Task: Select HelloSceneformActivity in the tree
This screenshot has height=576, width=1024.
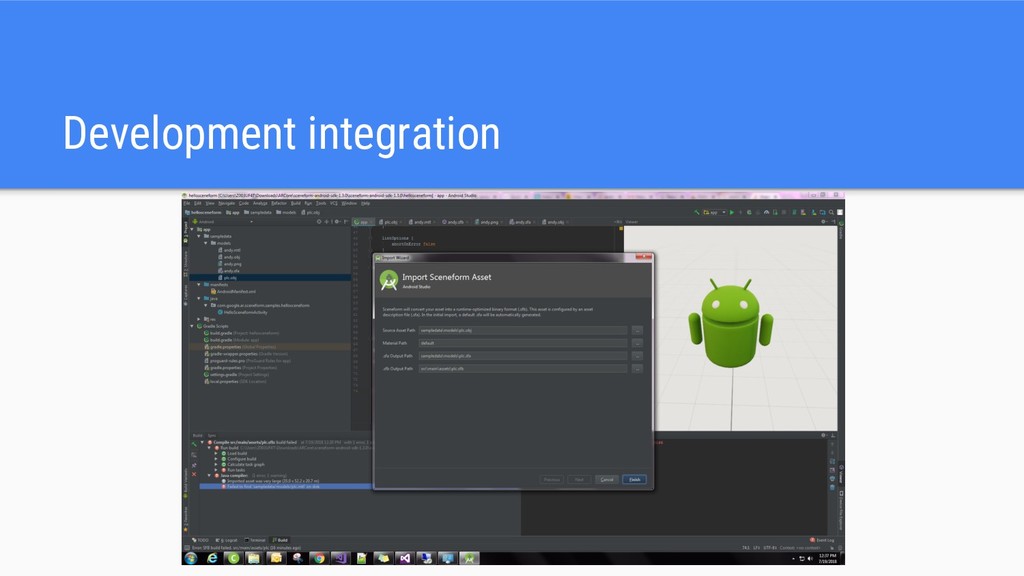Action: (x=245, y=312)
